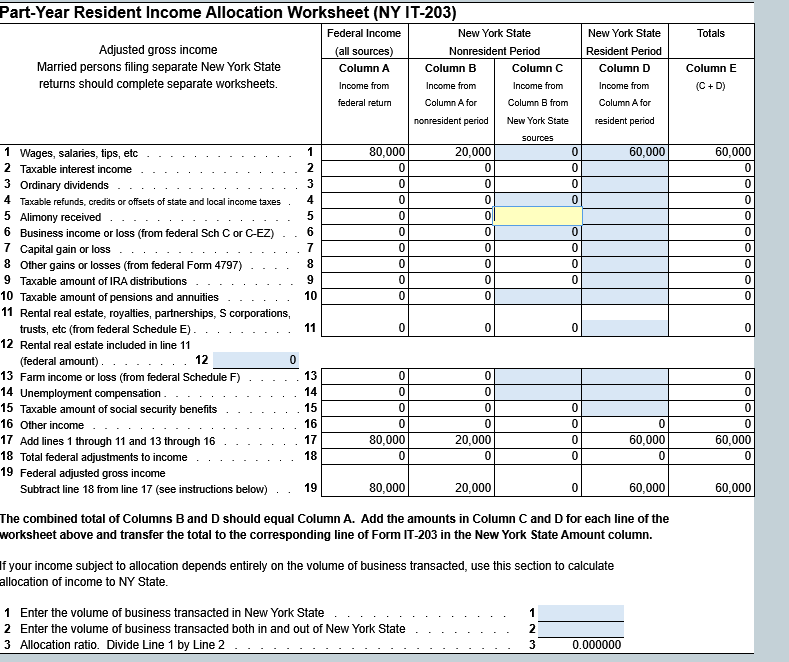Click the Column E header
Image resolution: width=789 pixels, height=662 pixels.
(711, 68)
